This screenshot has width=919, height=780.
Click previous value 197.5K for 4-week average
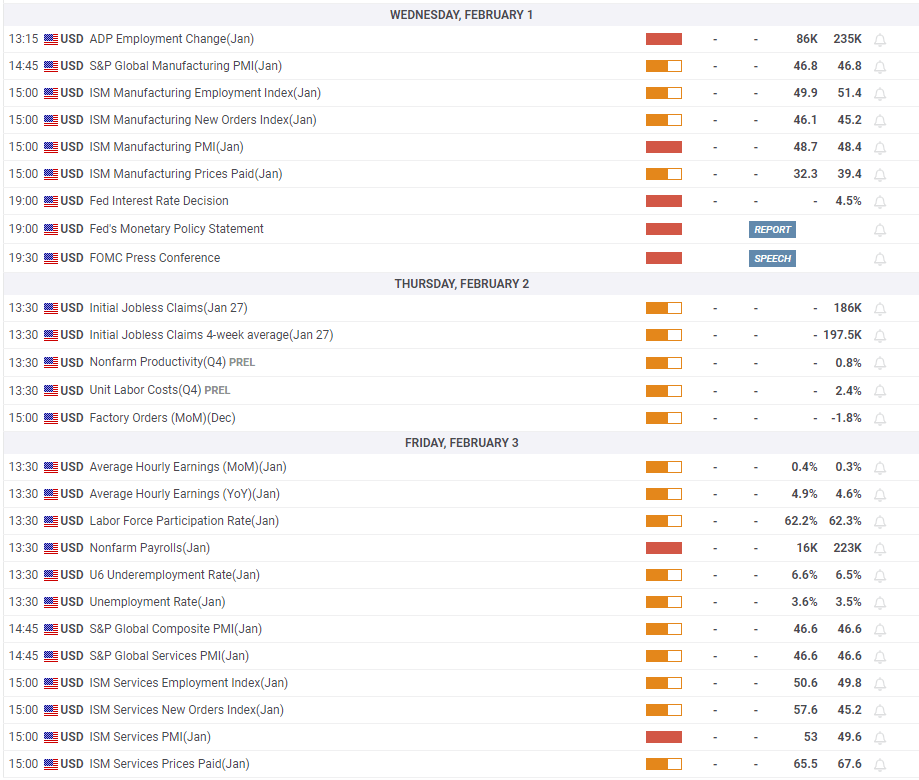tap(842, 335)
